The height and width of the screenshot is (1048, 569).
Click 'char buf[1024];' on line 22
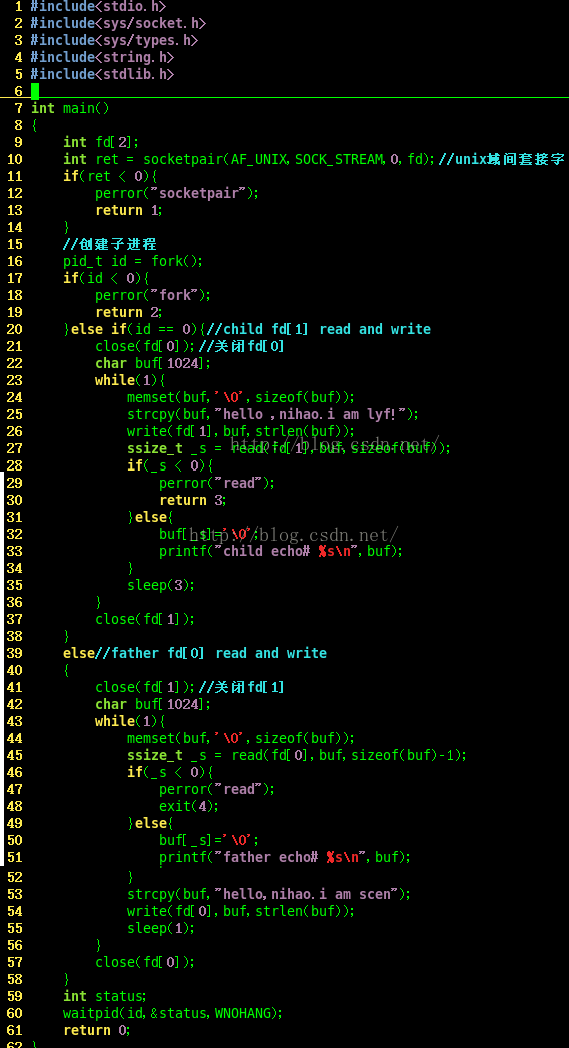tap(153, 364)
